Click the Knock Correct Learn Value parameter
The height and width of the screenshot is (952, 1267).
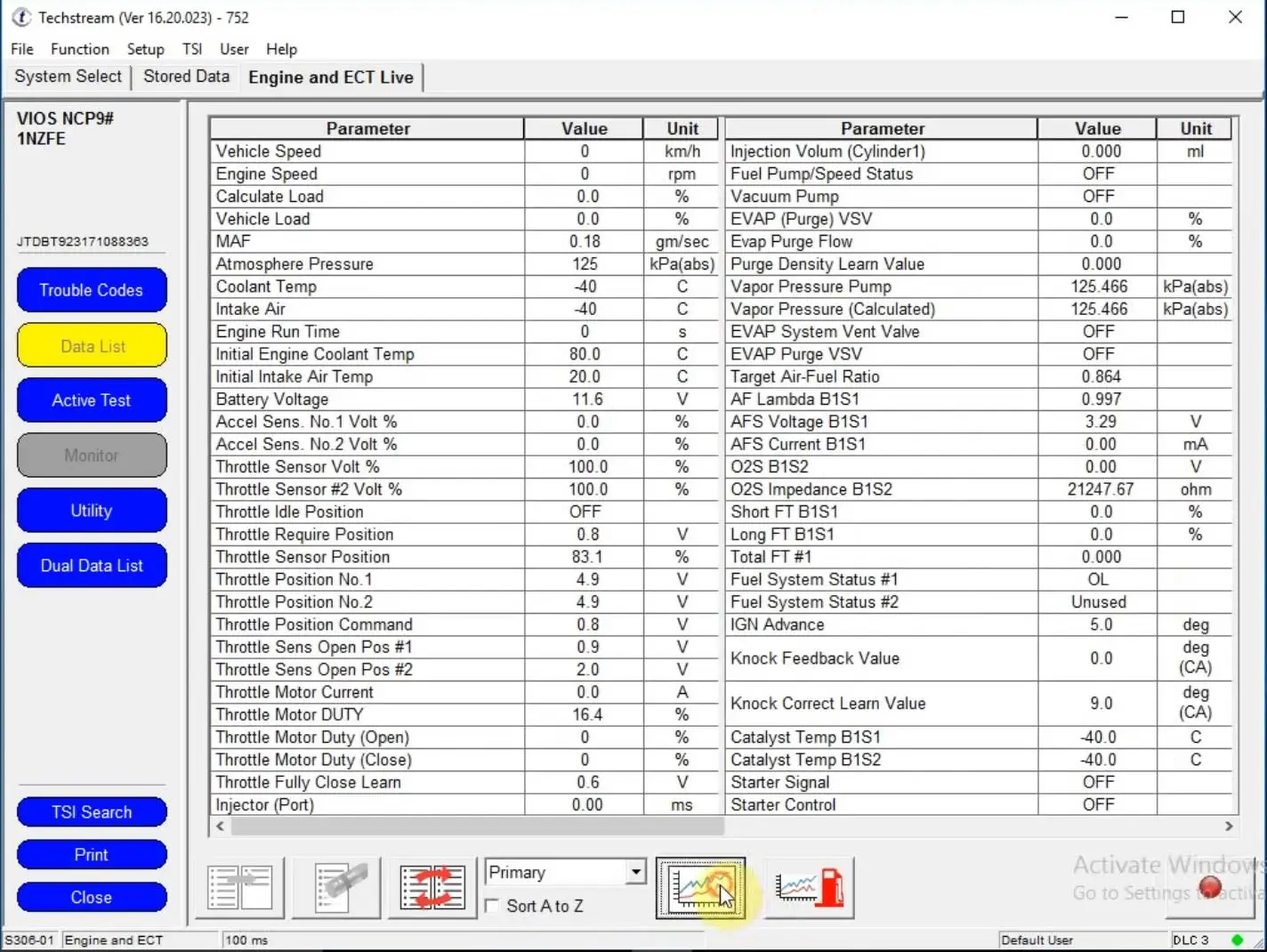coord(882,703)
